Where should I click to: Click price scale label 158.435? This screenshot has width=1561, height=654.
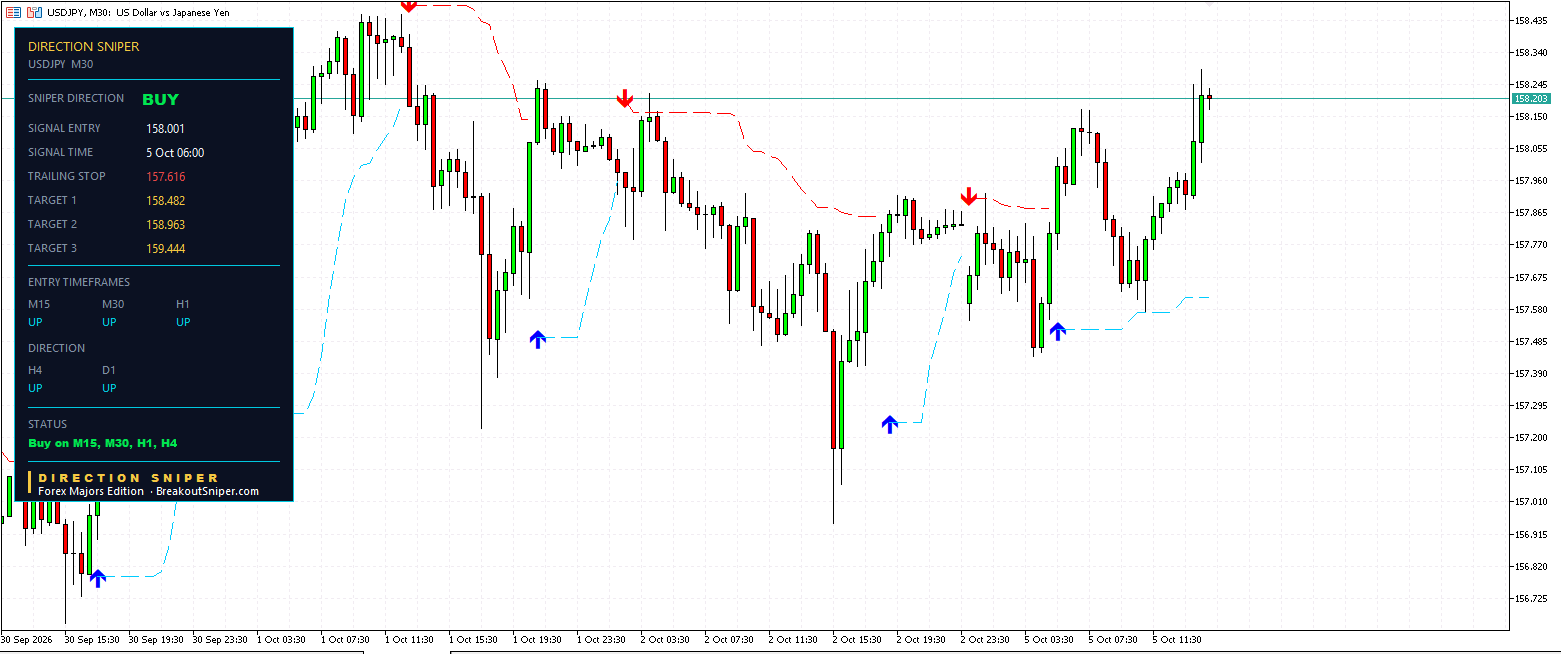tap(1533, 20)
